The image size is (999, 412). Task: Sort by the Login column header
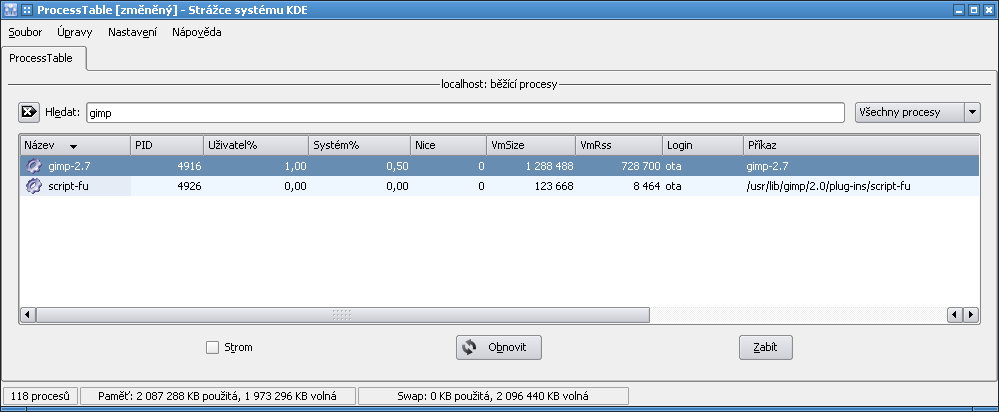pos(703,146)
